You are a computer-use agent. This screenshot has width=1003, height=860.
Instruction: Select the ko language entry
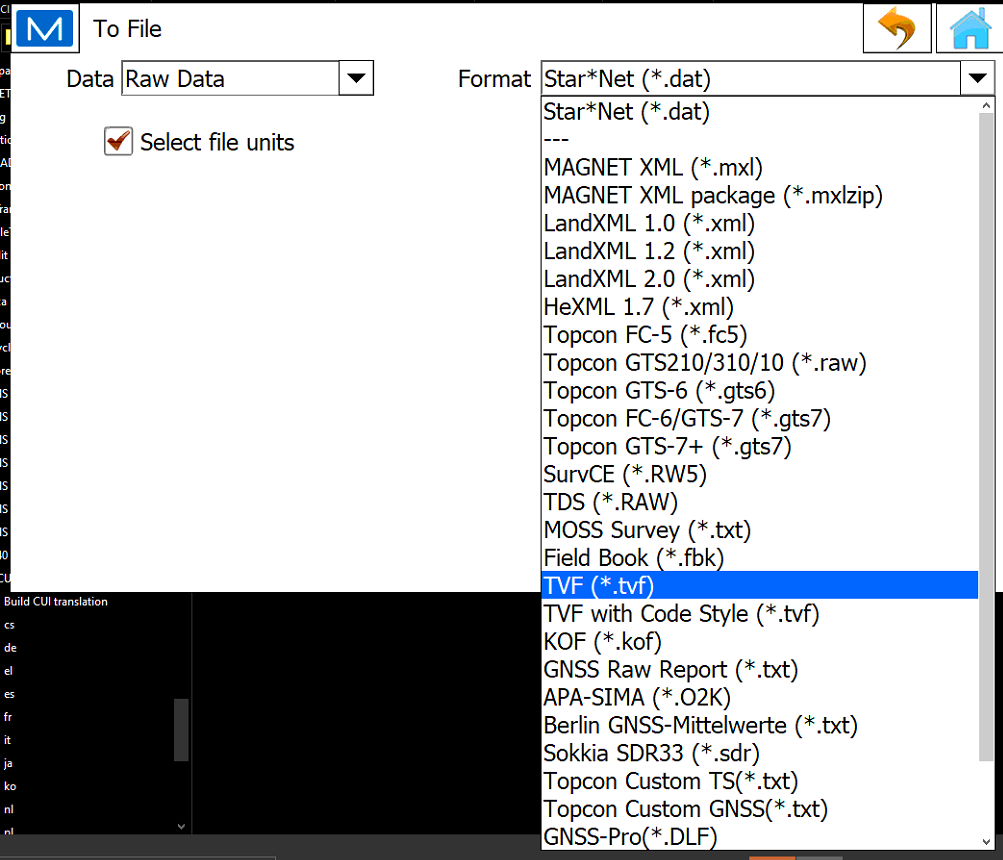point(10,786)
